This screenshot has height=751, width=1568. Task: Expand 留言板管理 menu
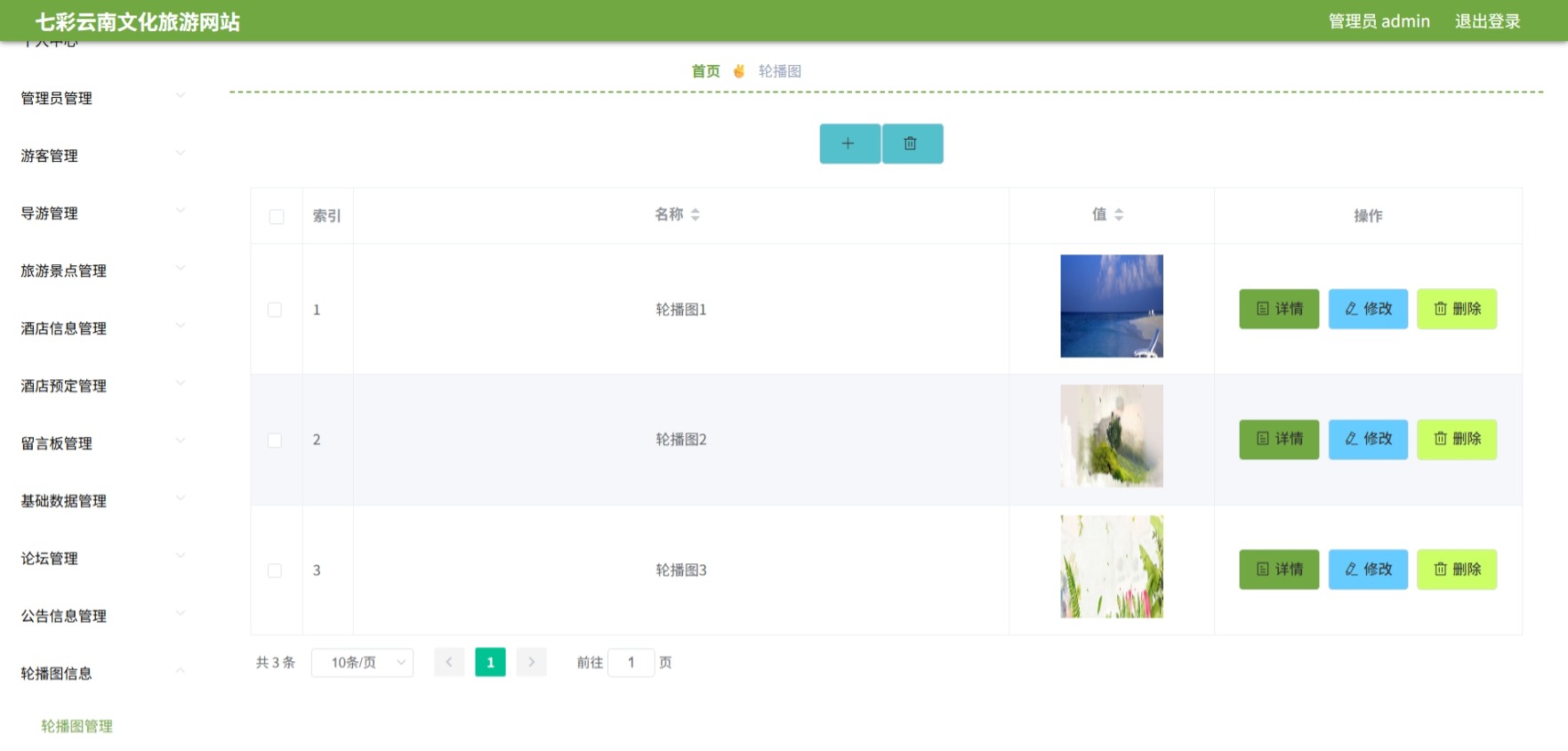click(x=102, y=443)
